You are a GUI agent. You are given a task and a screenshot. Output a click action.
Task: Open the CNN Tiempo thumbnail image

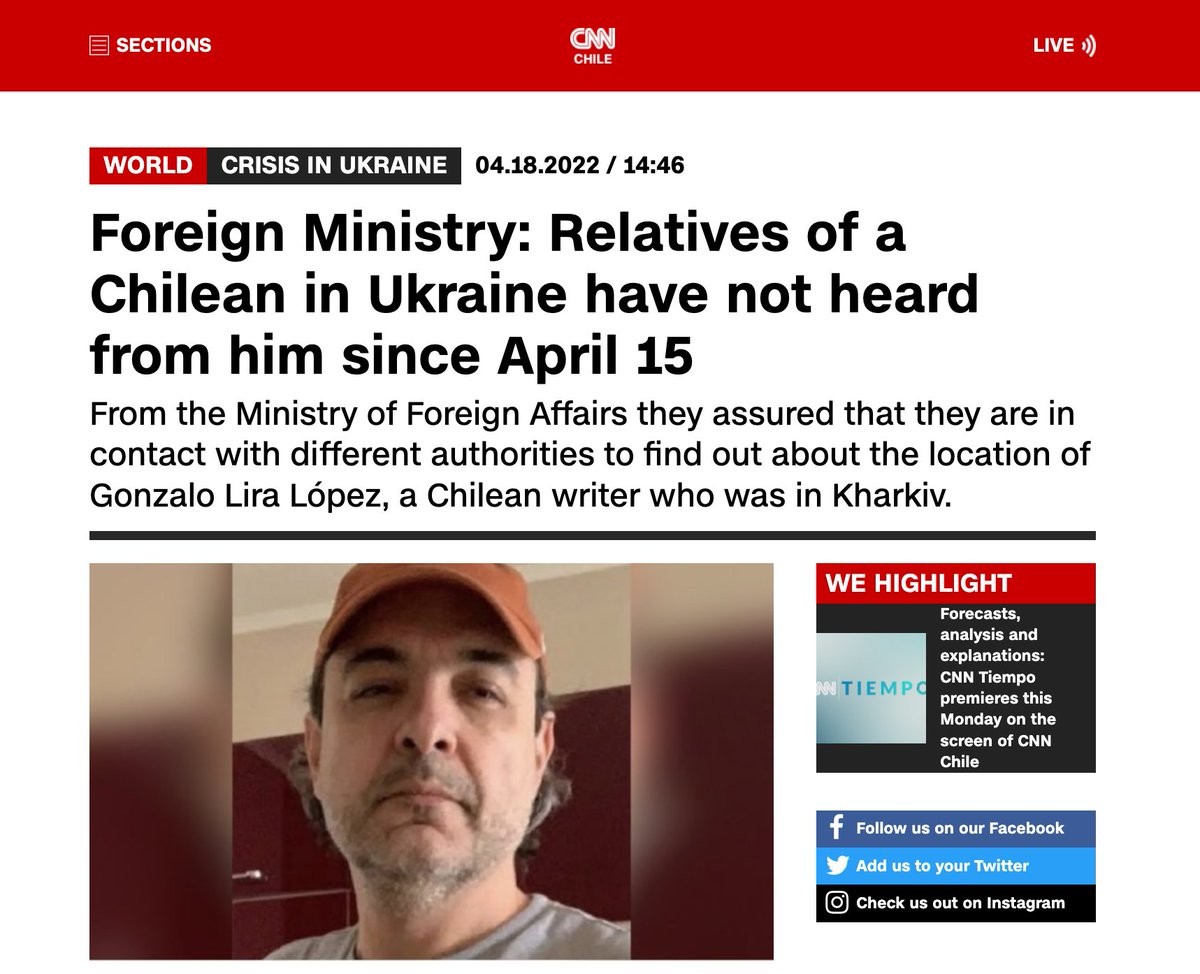coord(871,688)
